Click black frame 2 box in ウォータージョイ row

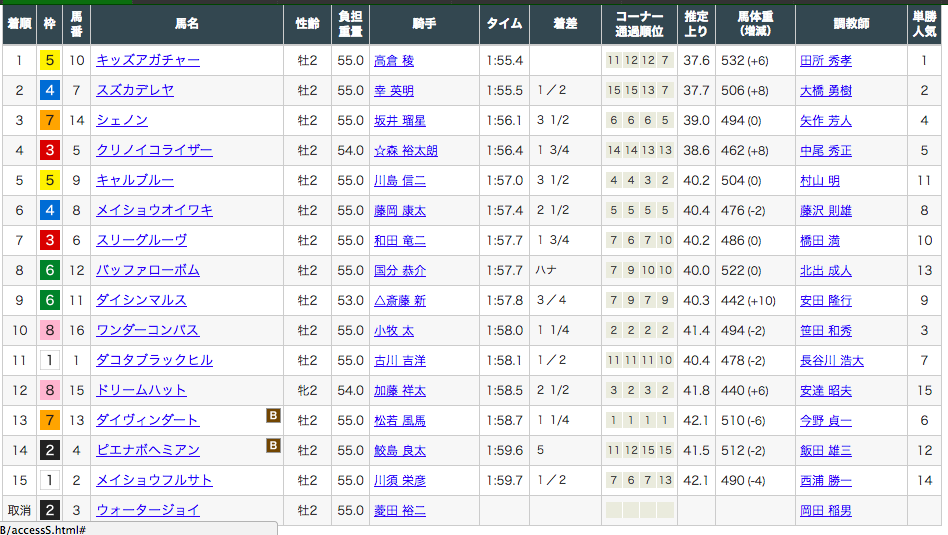pos(50,510)
